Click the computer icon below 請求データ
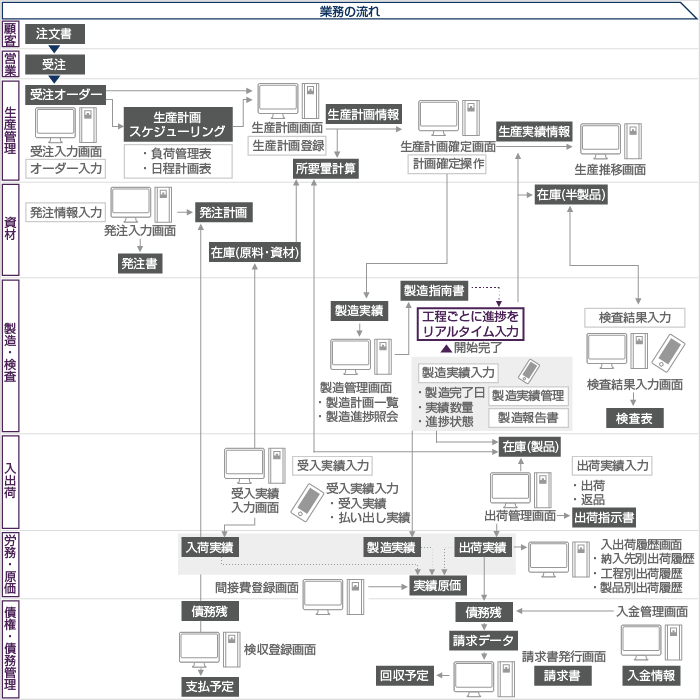Image resolution: width=700 pixels, height=700 pixels. [x=484, y=679]
